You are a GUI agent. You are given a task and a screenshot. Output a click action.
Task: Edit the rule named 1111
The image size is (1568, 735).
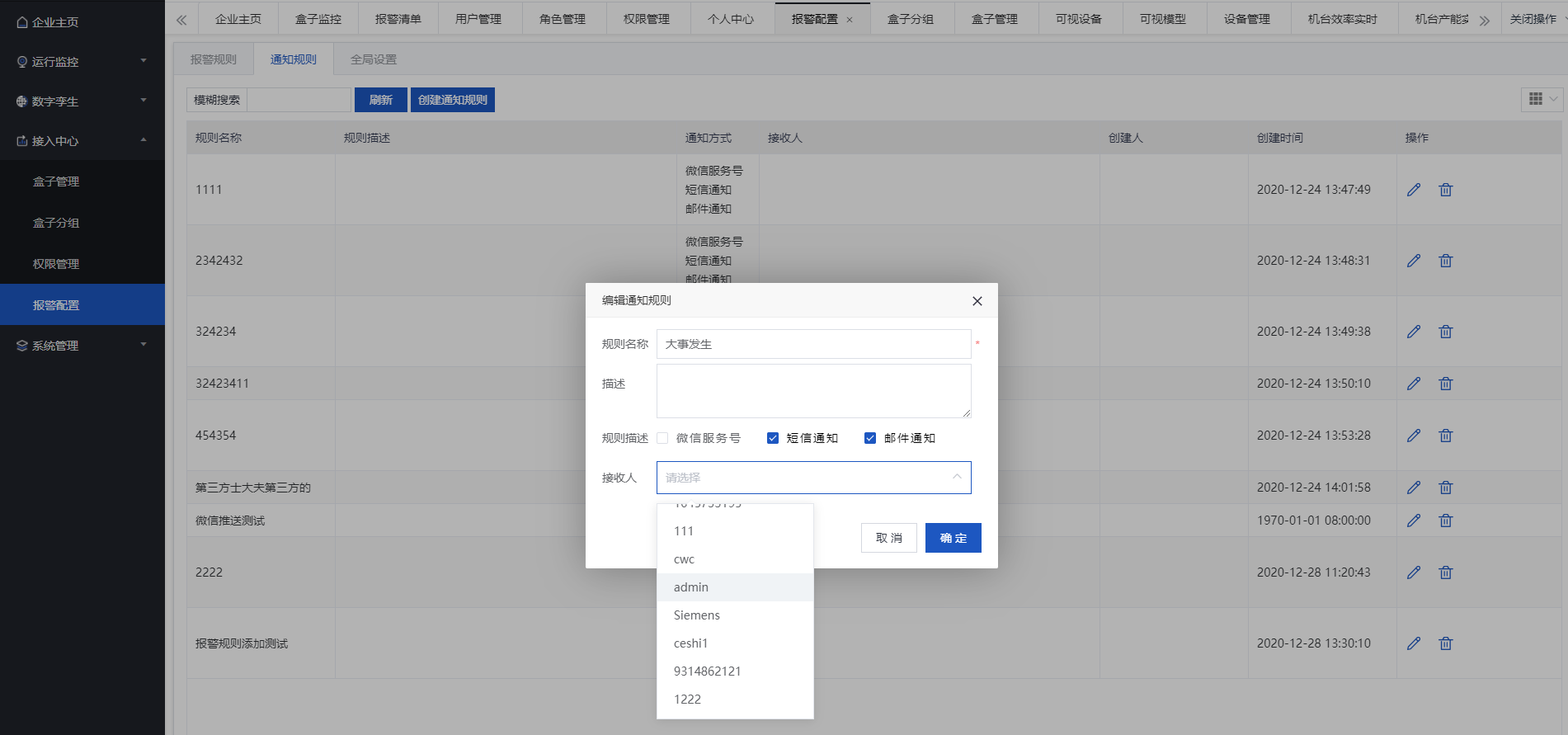(x=1414, y=190)
